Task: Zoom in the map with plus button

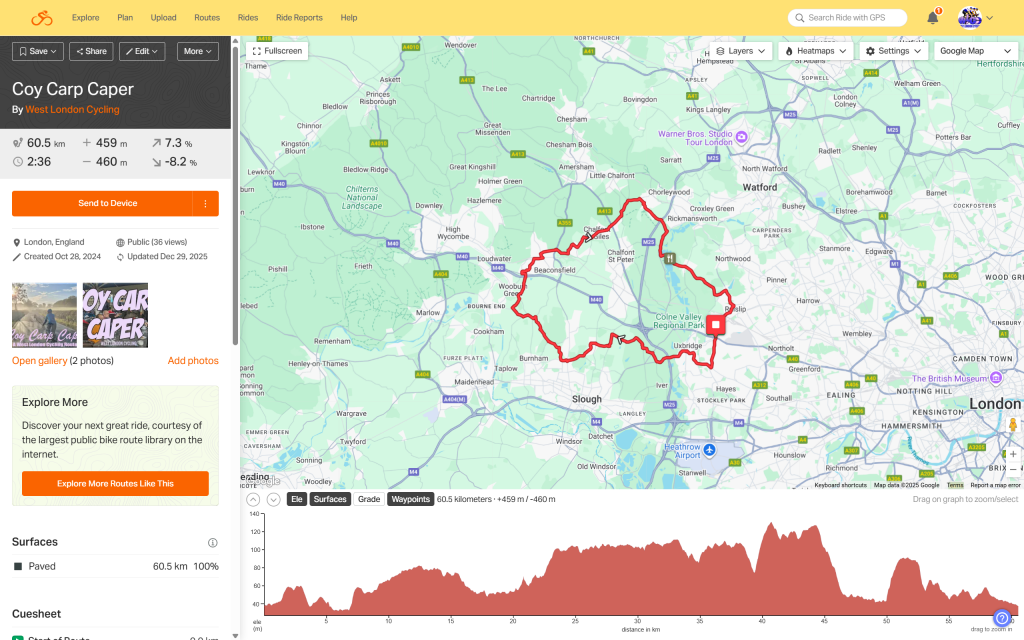Action: (x=1012, y=453)
